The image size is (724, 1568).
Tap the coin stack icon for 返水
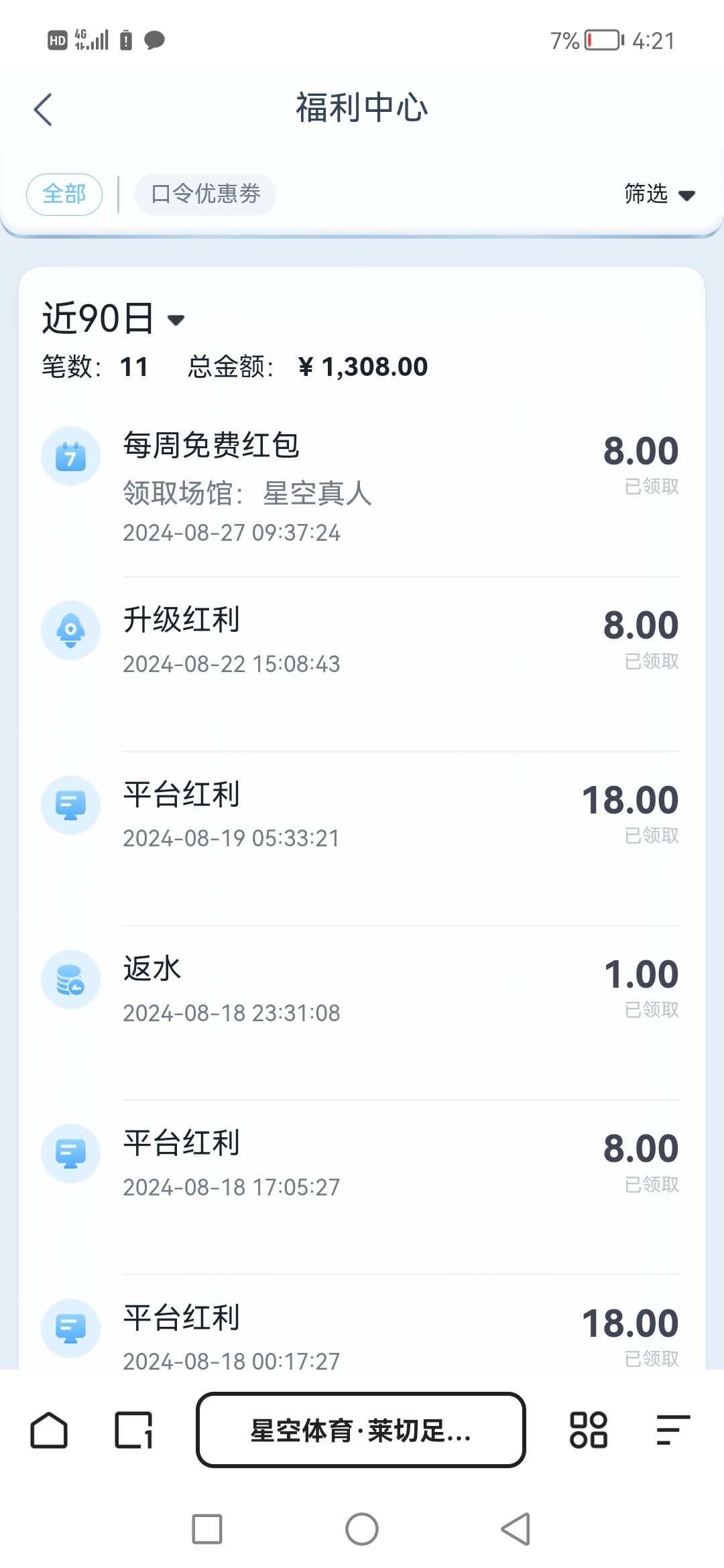pos(70,980)
